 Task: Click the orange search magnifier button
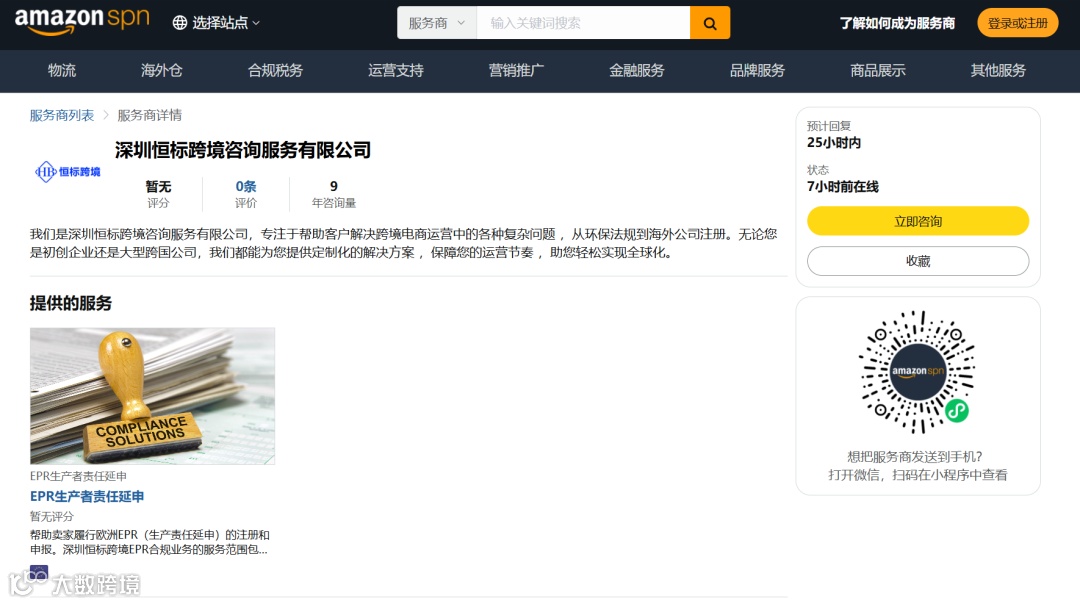coord(709,23)
